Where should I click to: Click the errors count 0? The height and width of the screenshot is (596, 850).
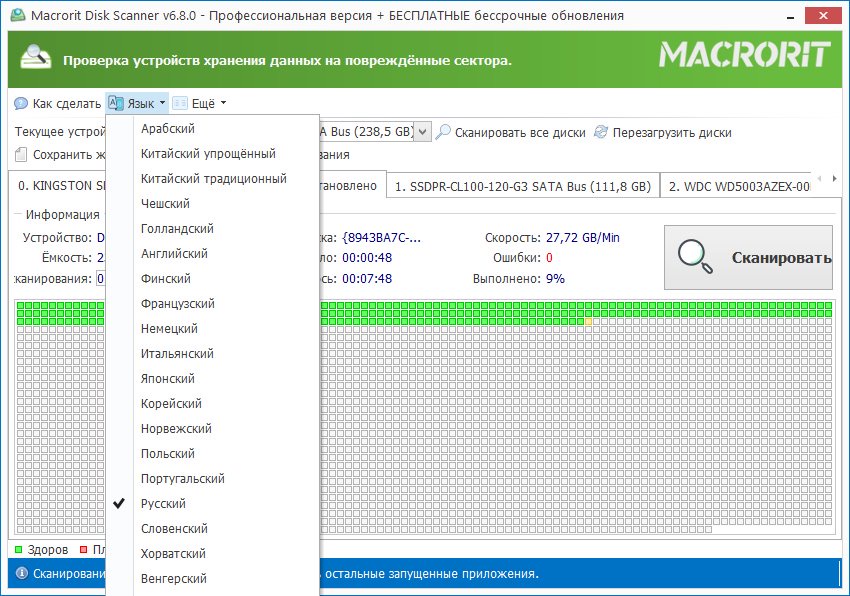coord(549,258)
